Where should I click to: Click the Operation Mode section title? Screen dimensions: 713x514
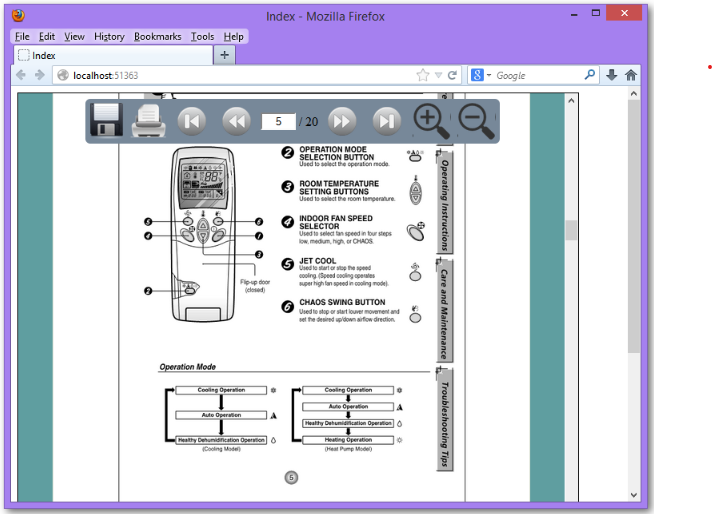(187, 367)
